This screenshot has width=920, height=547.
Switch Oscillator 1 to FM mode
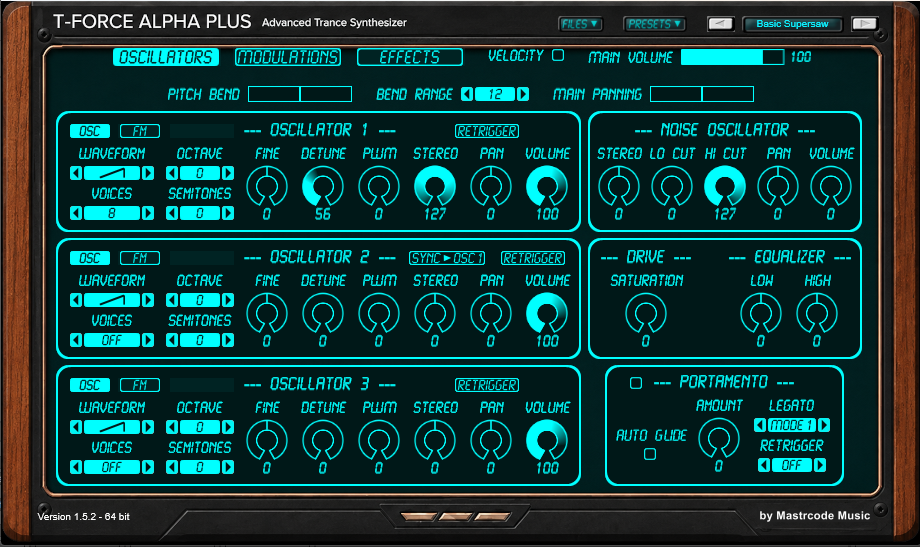pyautogui.click(x=140, y=131)
